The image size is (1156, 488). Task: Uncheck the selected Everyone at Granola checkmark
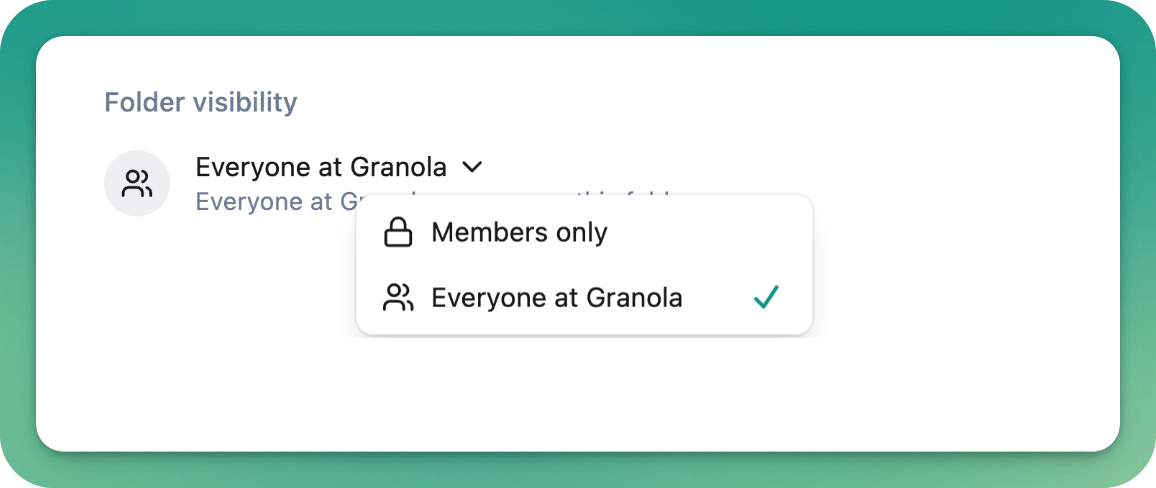pos(767,297)
